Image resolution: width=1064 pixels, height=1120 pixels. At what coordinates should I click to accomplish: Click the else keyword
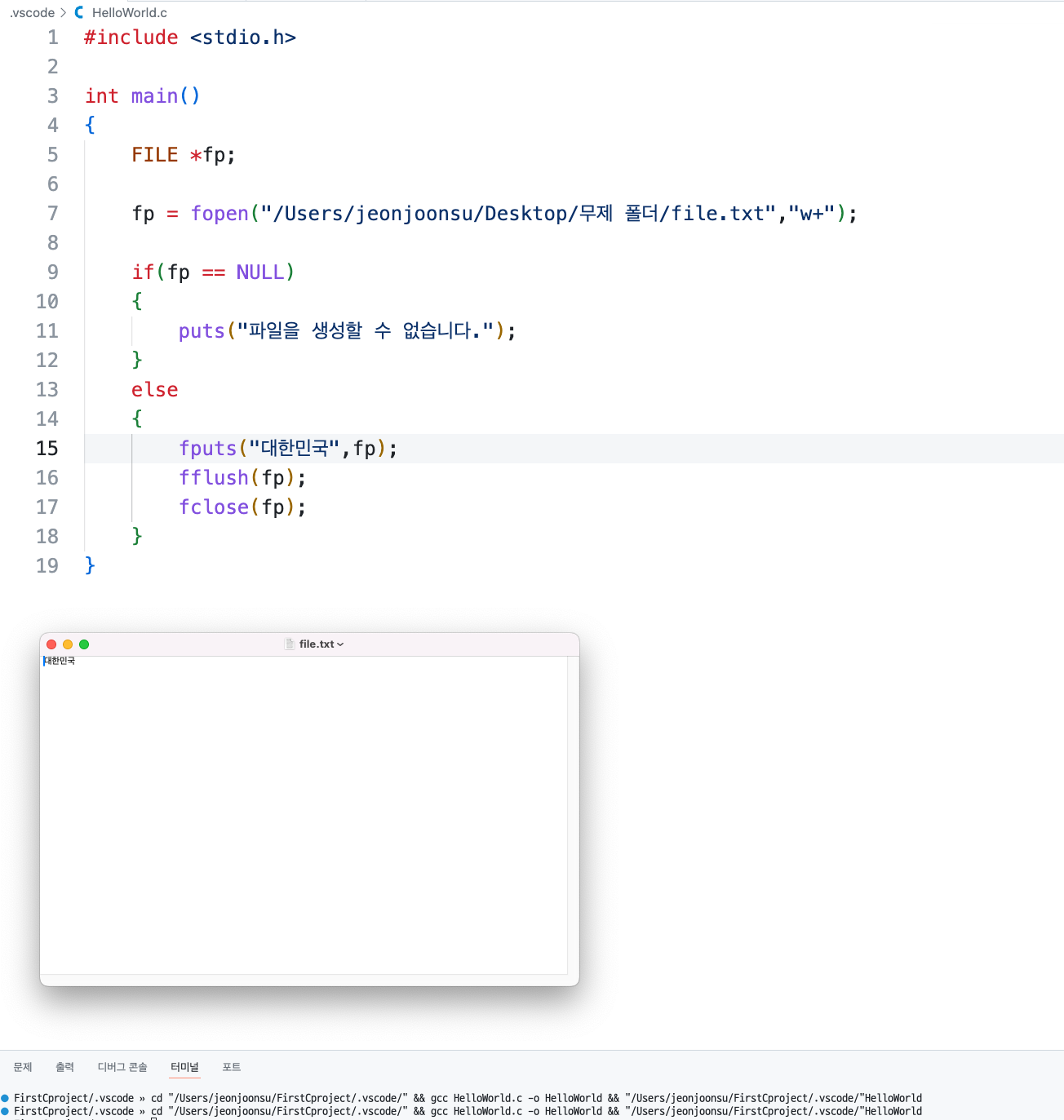pos(155,390)
